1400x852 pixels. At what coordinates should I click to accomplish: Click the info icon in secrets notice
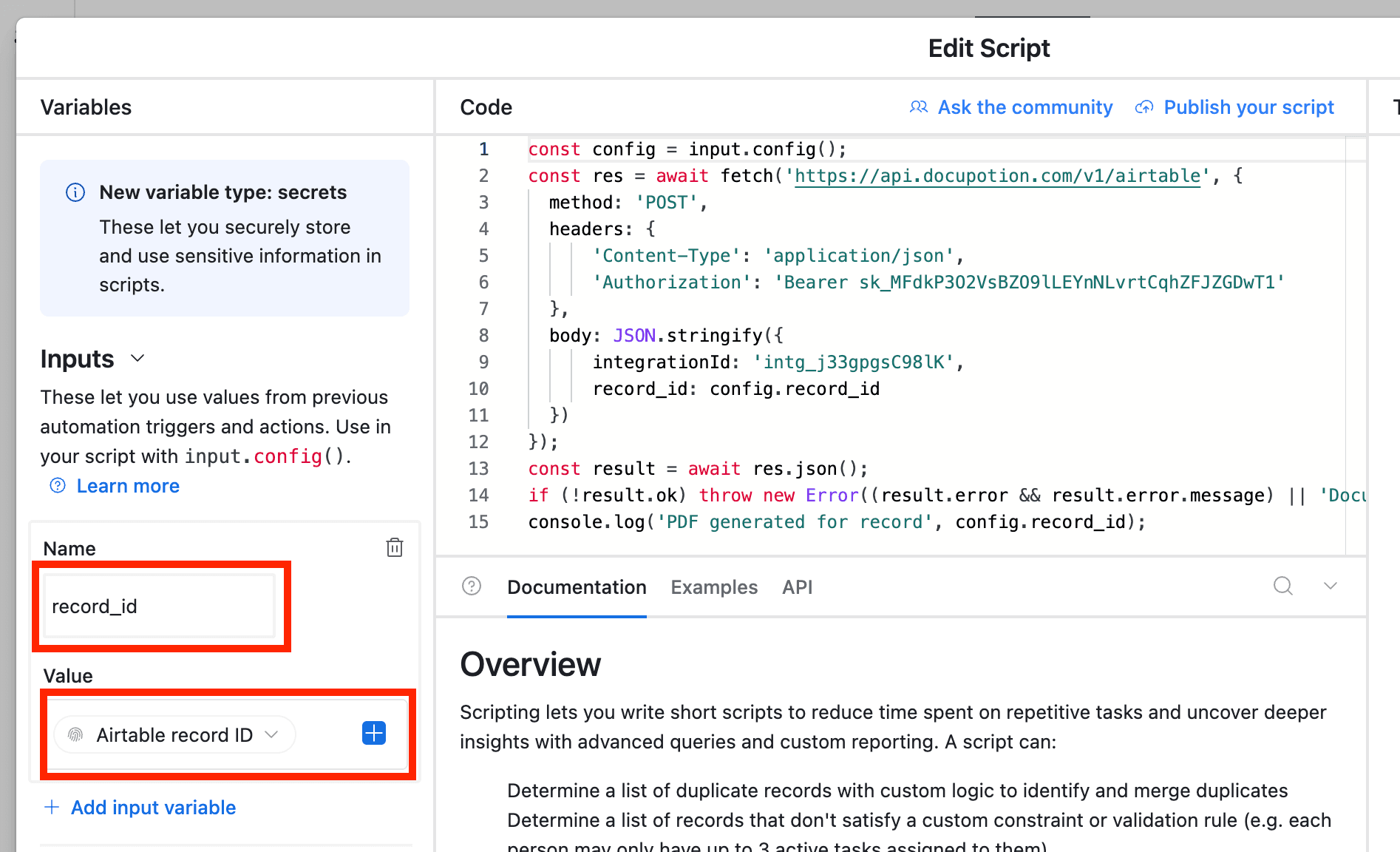(75, 192)
